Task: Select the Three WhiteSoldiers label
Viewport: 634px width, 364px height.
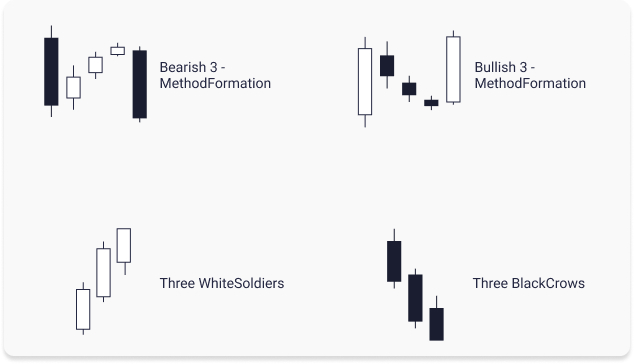Action: (x=222, y=283)
